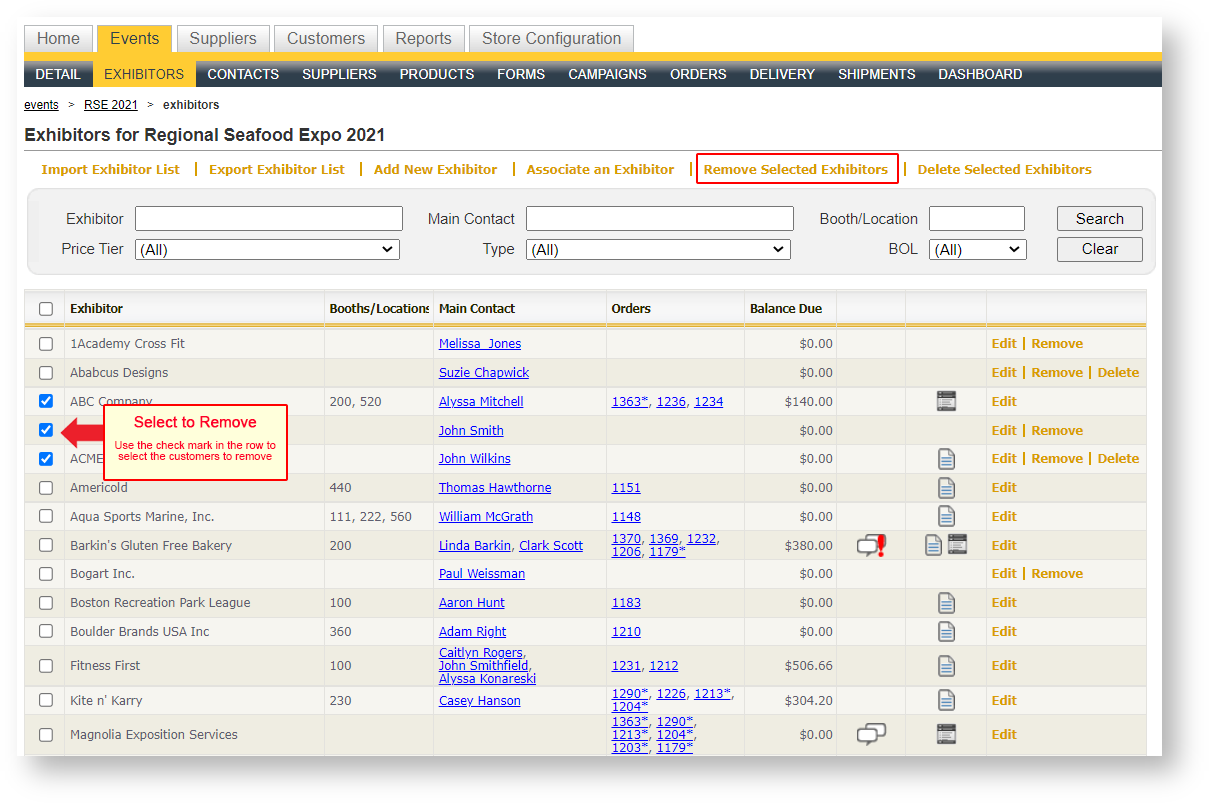
Task: Click Remove Selected Exhibitors link
Action: (x=796, y=170)
